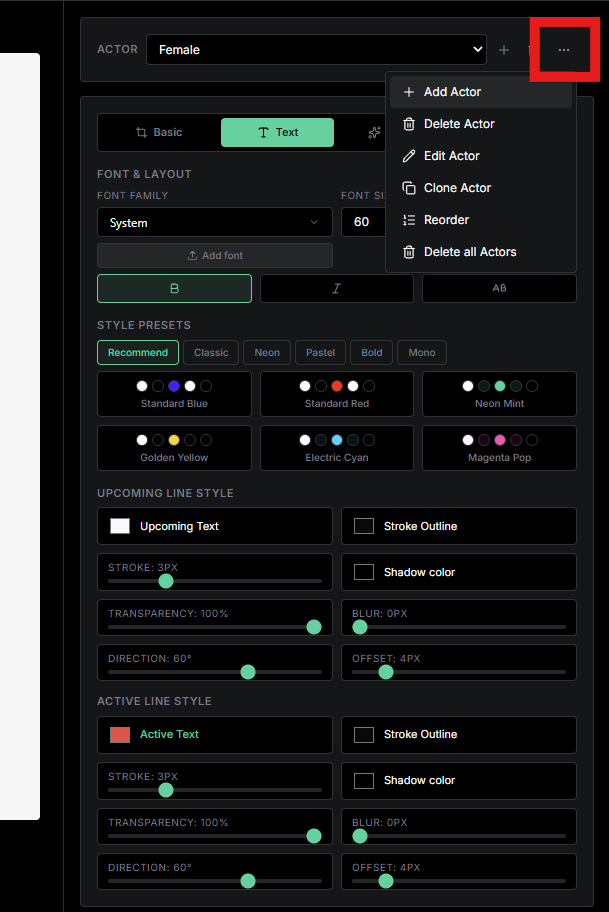The height and width of the screenshot is (912, 609).
Task: Apply the Standard Red preset
Action: (337, 394)
